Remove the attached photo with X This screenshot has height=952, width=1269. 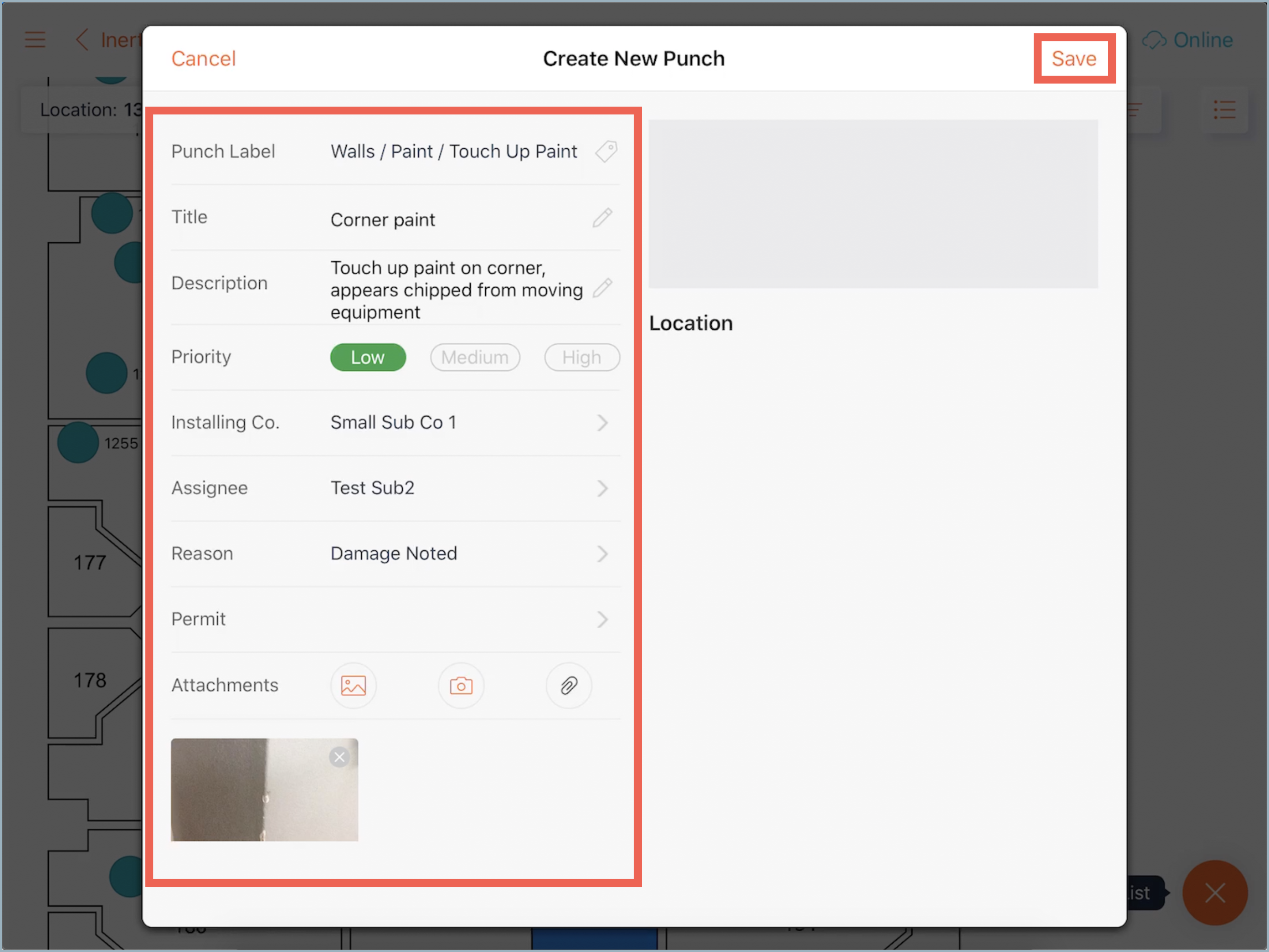(x=339, y=757)
